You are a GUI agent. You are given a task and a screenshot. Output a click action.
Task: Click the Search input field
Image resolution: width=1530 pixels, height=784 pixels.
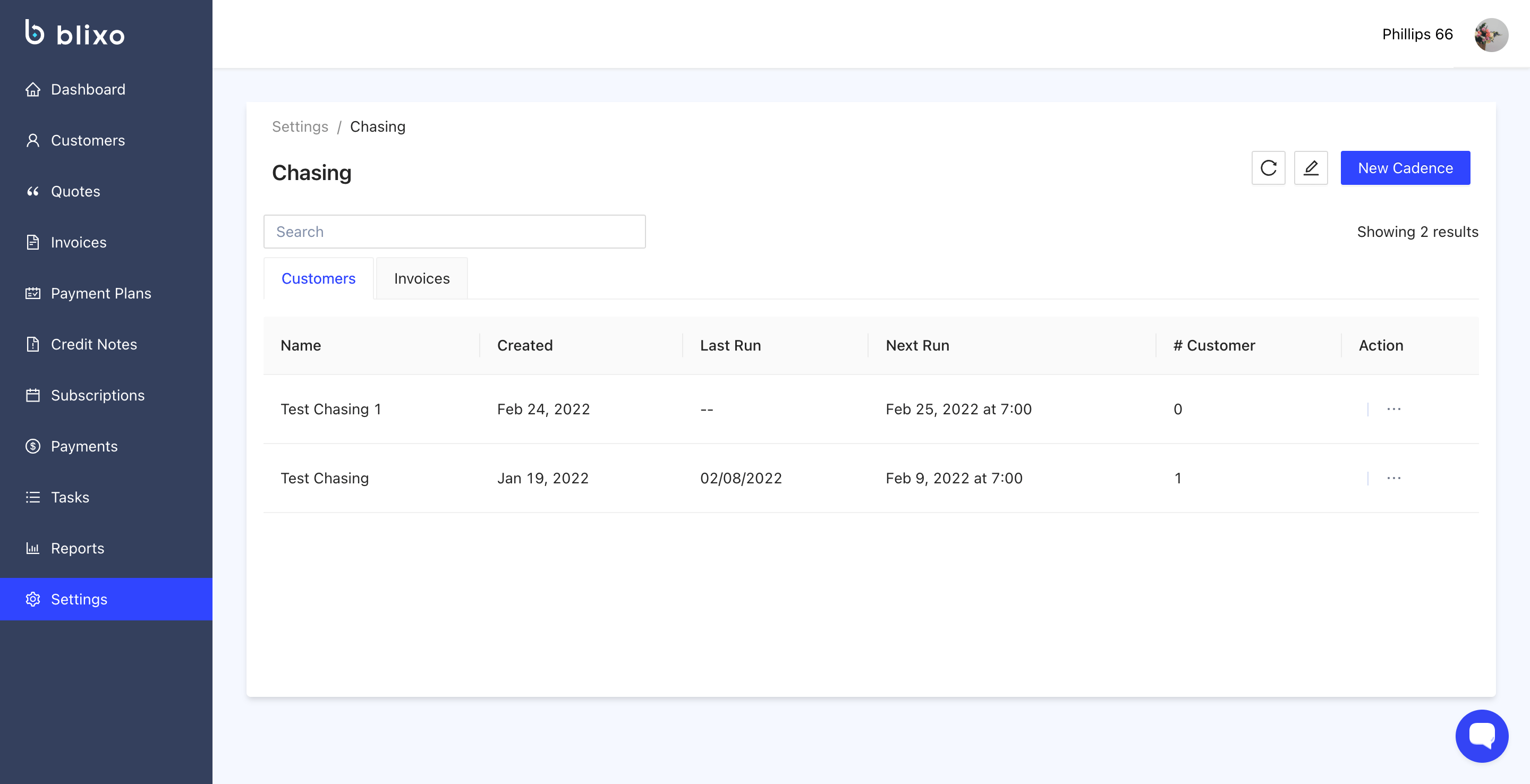click(454, 232)
